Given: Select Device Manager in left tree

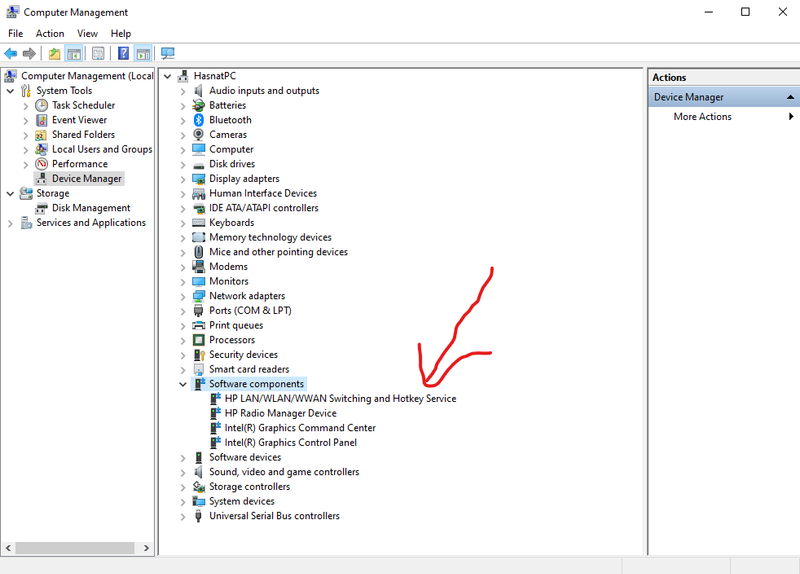Looking at the screenshot, I should tap(87, 179).
